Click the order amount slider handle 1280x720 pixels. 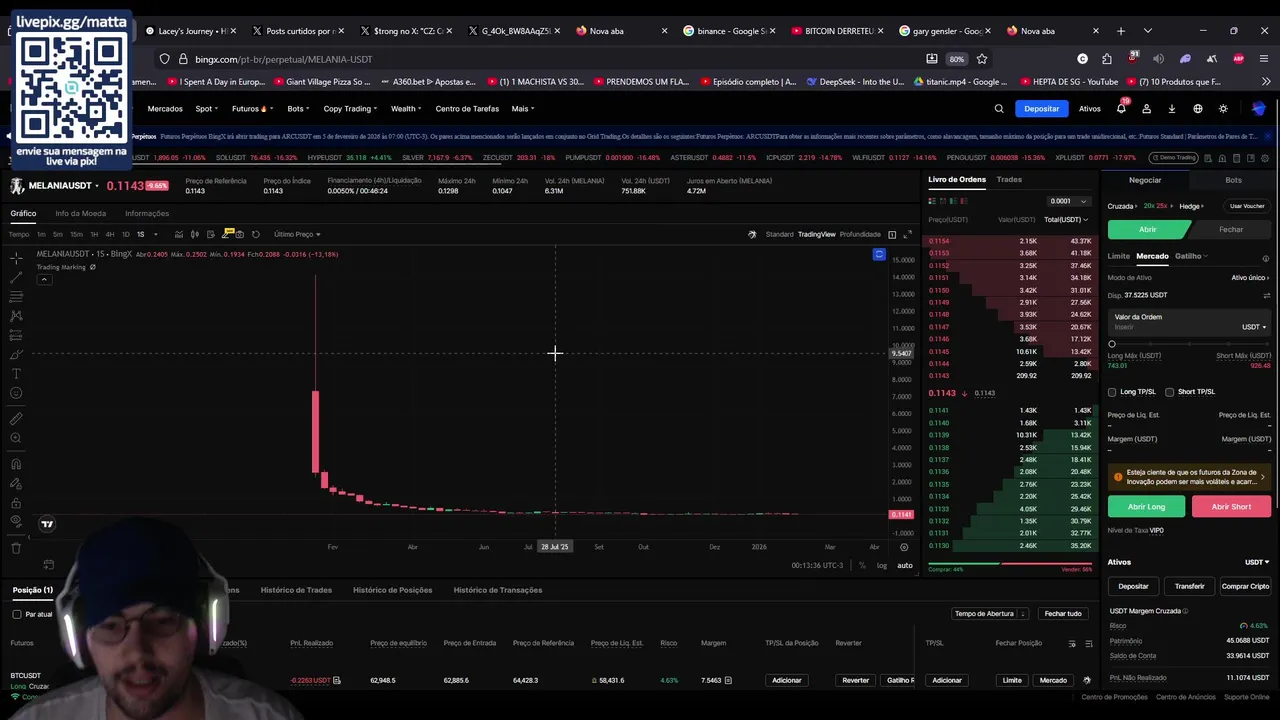tap(1111, 344)
